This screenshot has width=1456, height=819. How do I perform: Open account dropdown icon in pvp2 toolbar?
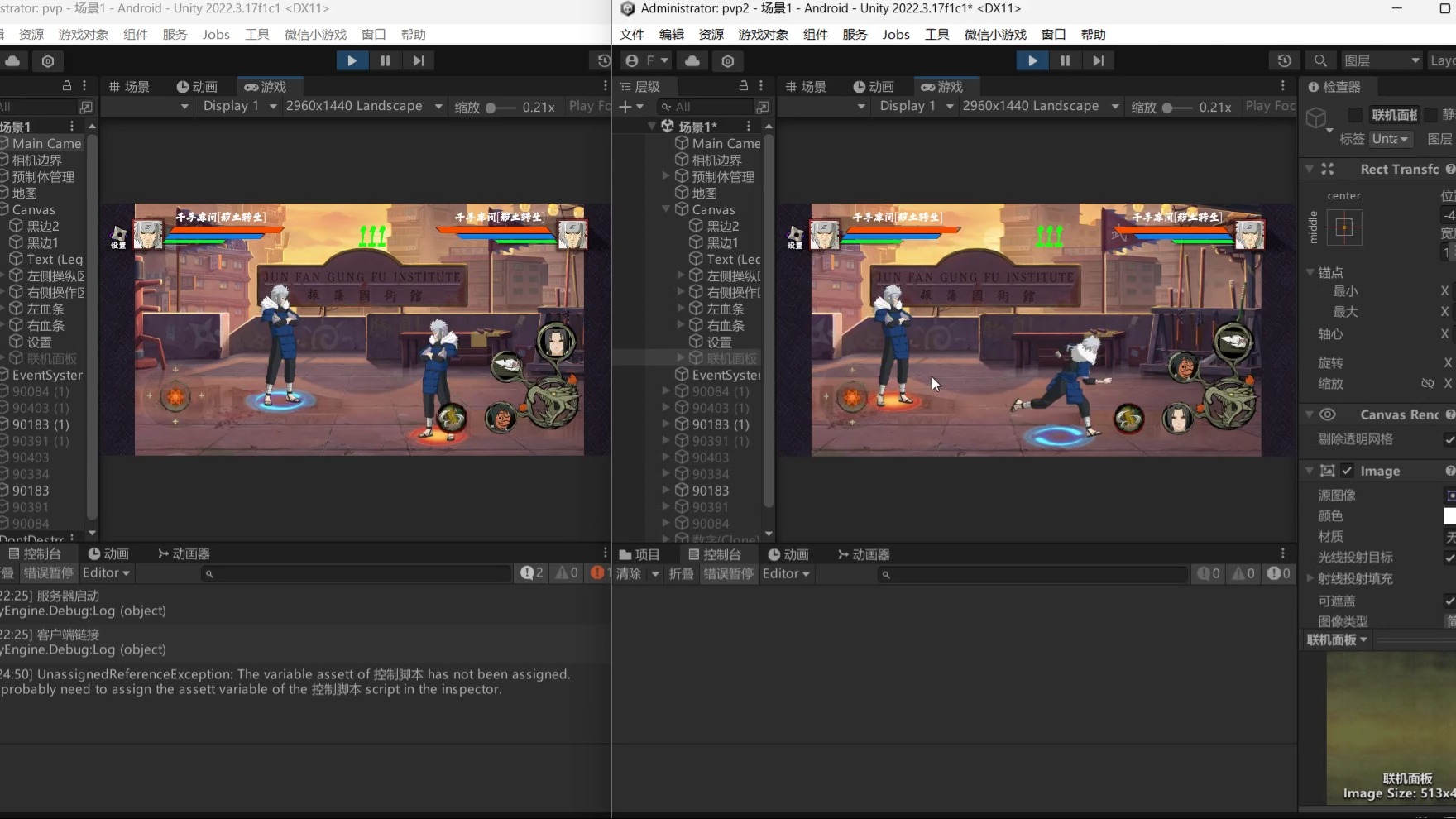[x=648, y=61]
